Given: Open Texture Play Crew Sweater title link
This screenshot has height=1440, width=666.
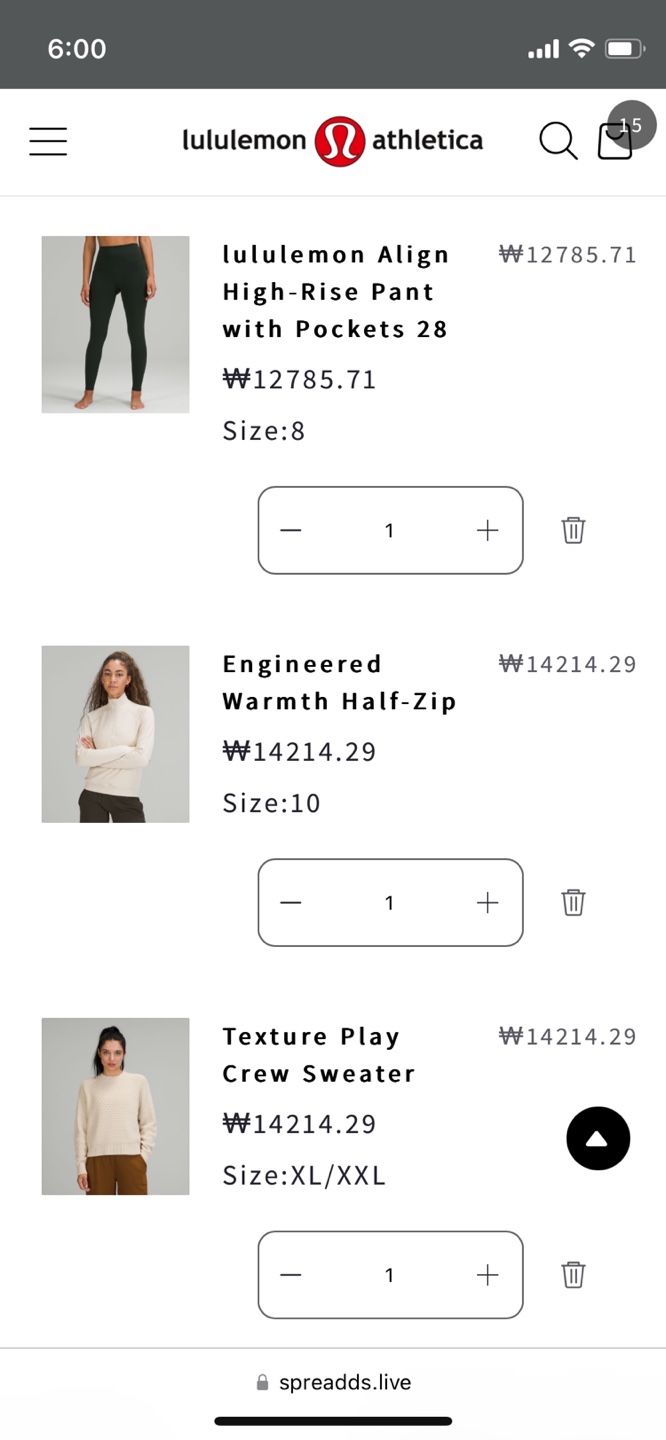Looking at the screenshot, I should coord(318,1055).
